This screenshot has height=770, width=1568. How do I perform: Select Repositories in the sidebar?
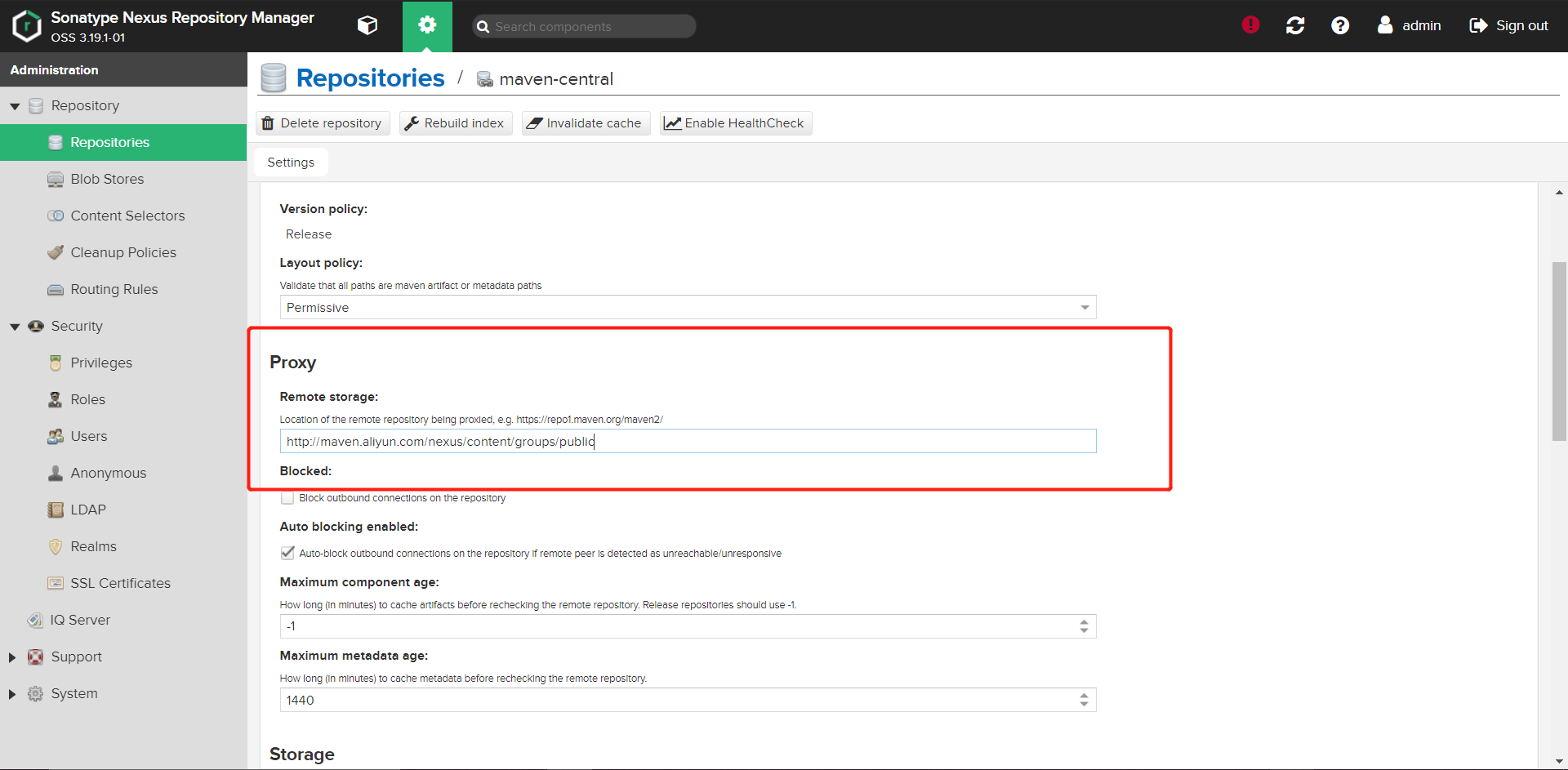(123, 142)
